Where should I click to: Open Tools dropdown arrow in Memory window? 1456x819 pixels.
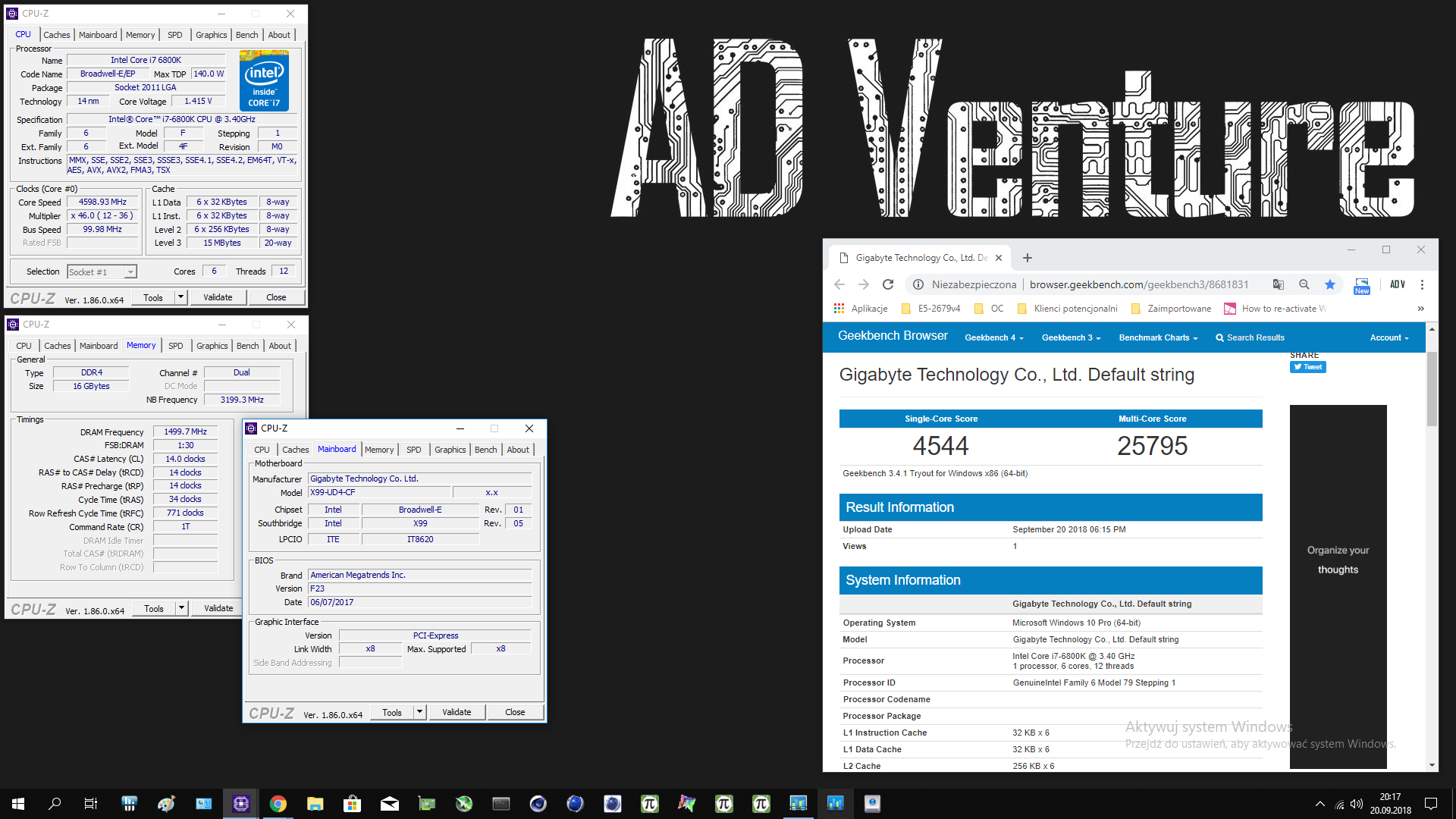point(181,608)
